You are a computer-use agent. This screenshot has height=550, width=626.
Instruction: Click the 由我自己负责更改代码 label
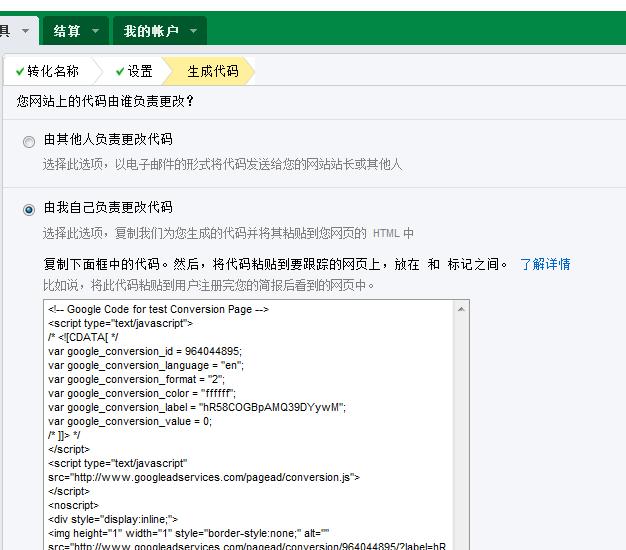point(108,207)
